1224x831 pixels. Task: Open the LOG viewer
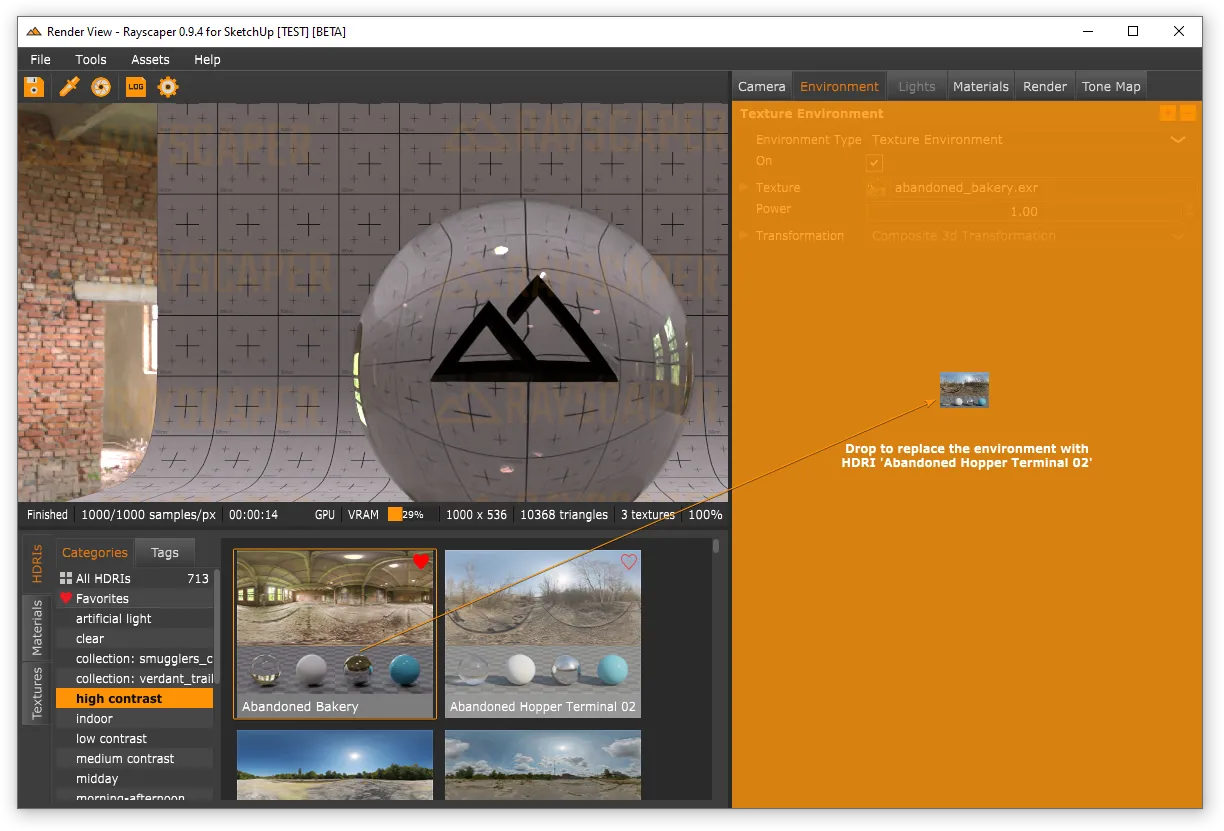click(135, 87)
